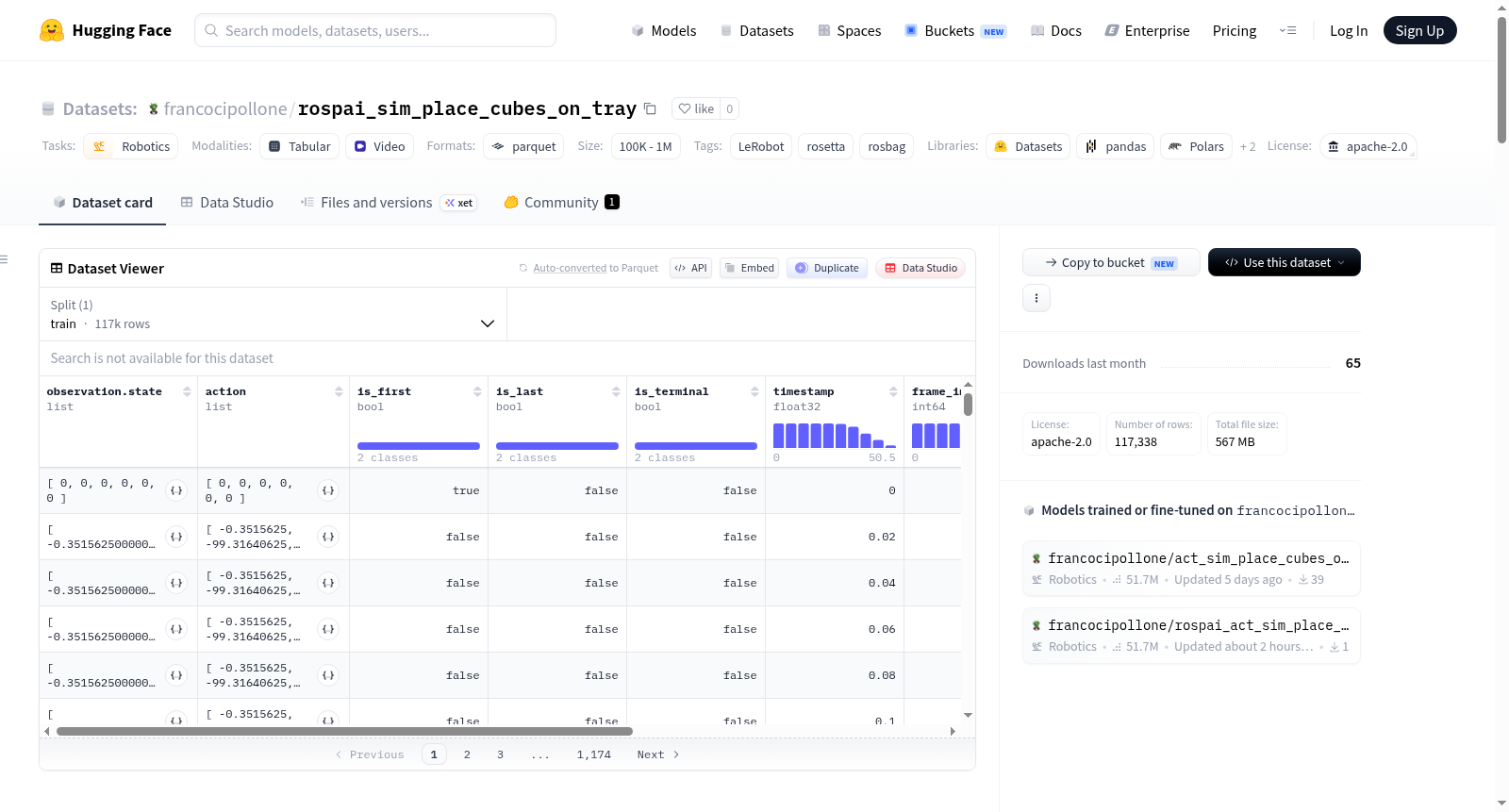Click the is_last class distribution bar

pos(557,446)
